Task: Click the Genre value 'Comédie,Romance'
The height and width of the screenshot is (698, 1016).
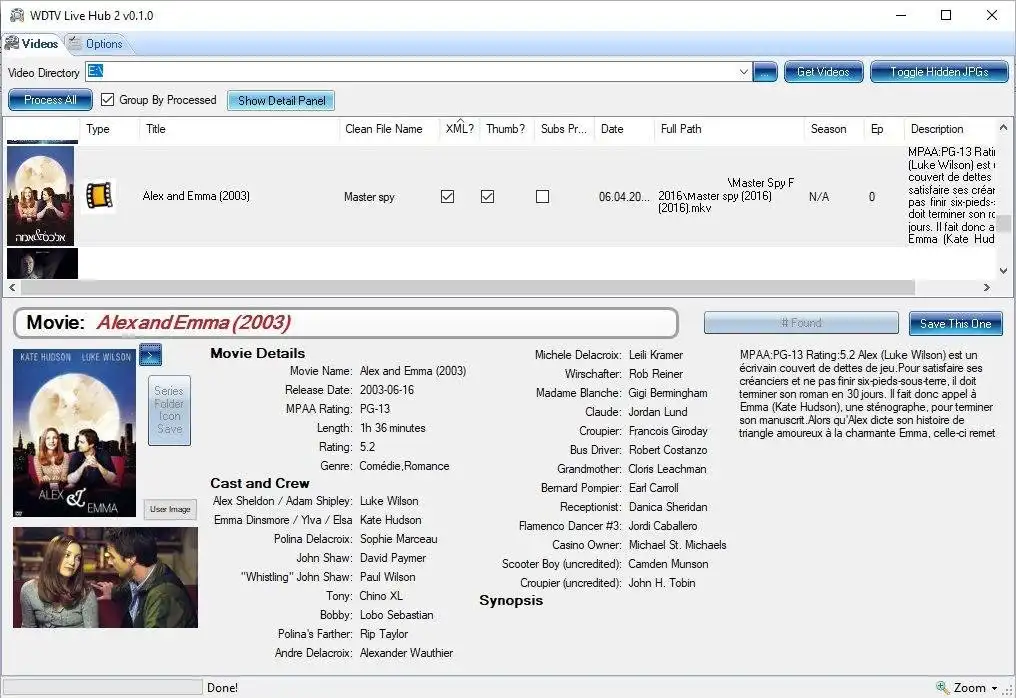Action: coord(404,466)
